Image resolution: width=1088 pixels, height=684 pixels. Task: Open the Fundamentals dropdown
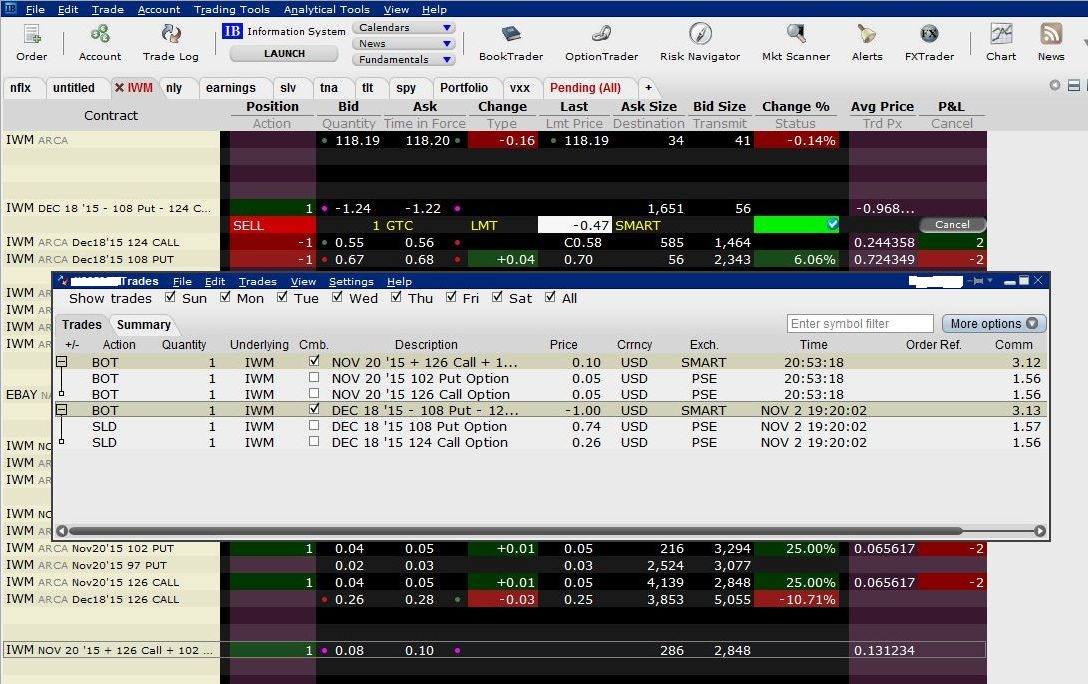tap(404, 60)
